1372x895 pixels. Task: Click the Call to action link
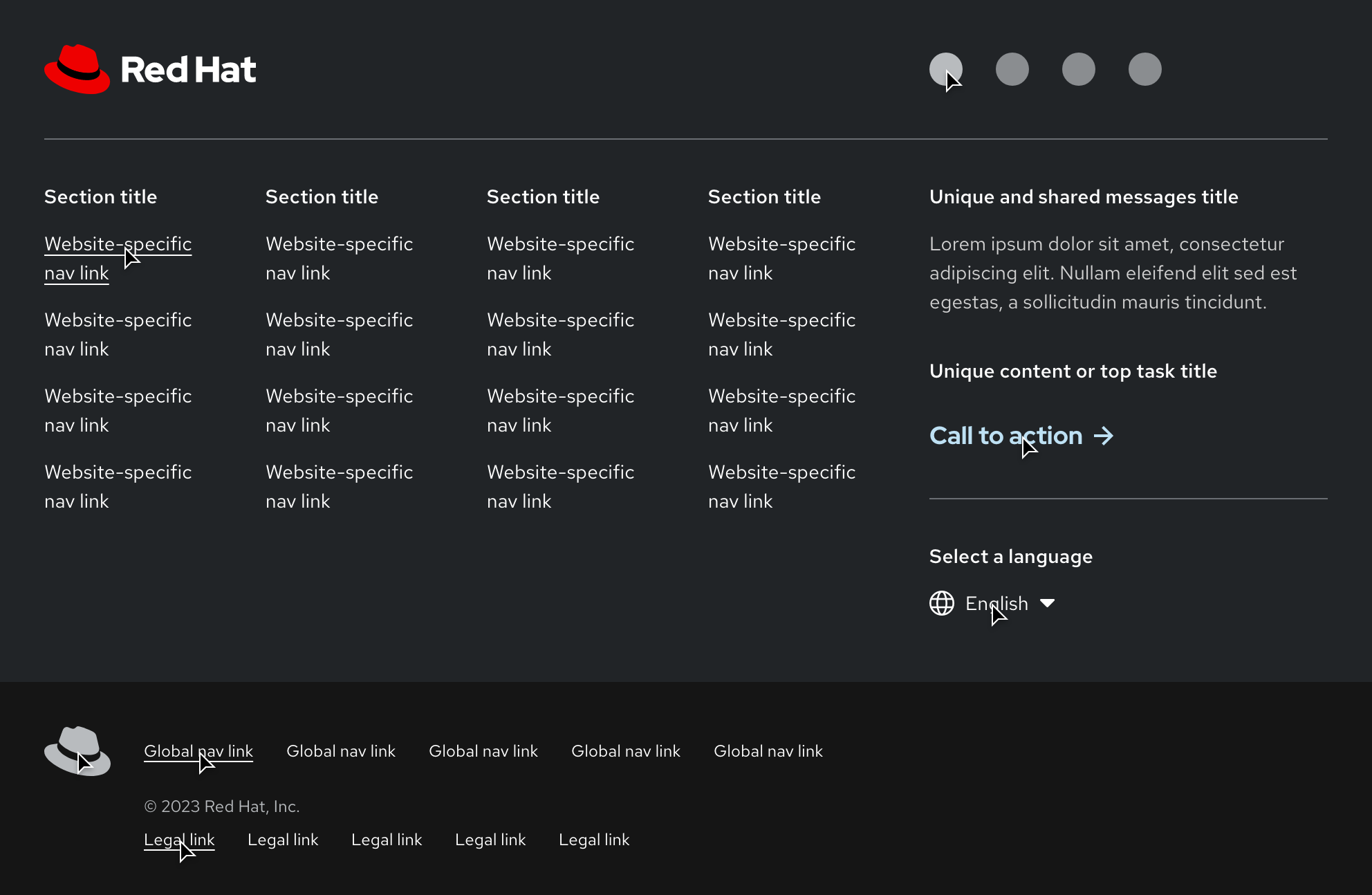pos(1005,436)
